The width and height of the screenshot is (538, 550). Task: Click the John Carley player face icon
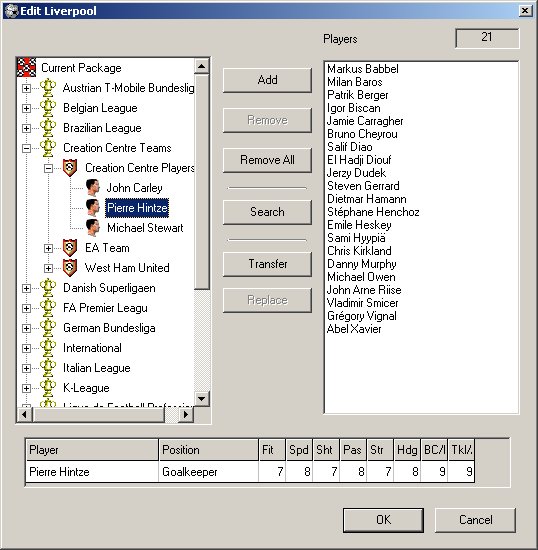pos(93,188)
